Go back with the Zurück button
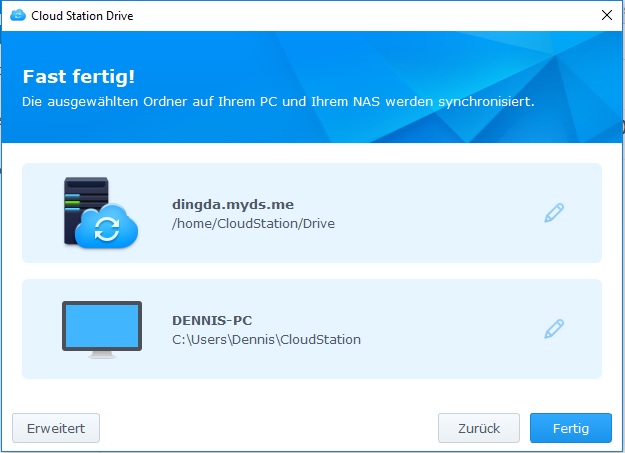 [x=479, y=428]
